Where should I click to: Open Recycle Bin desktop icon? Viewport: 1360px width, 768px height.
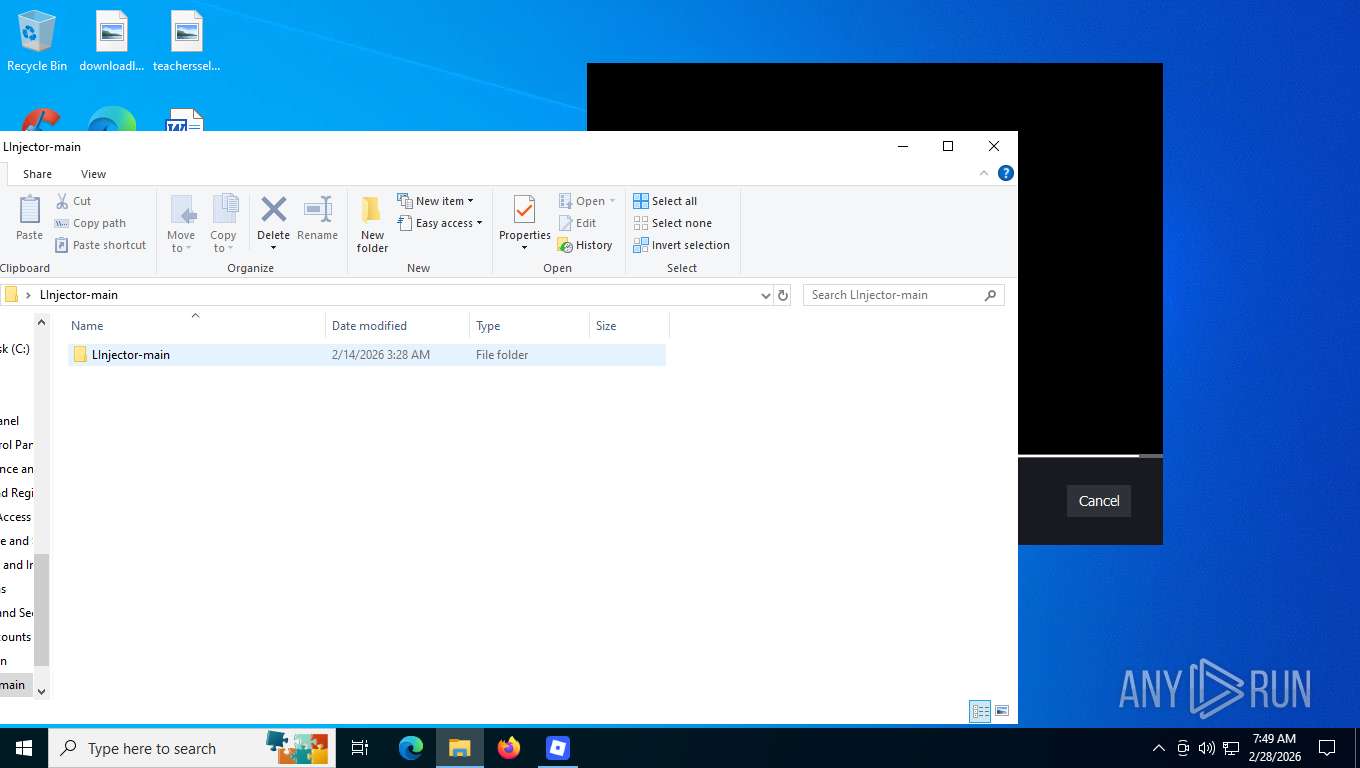pos(37,41)
